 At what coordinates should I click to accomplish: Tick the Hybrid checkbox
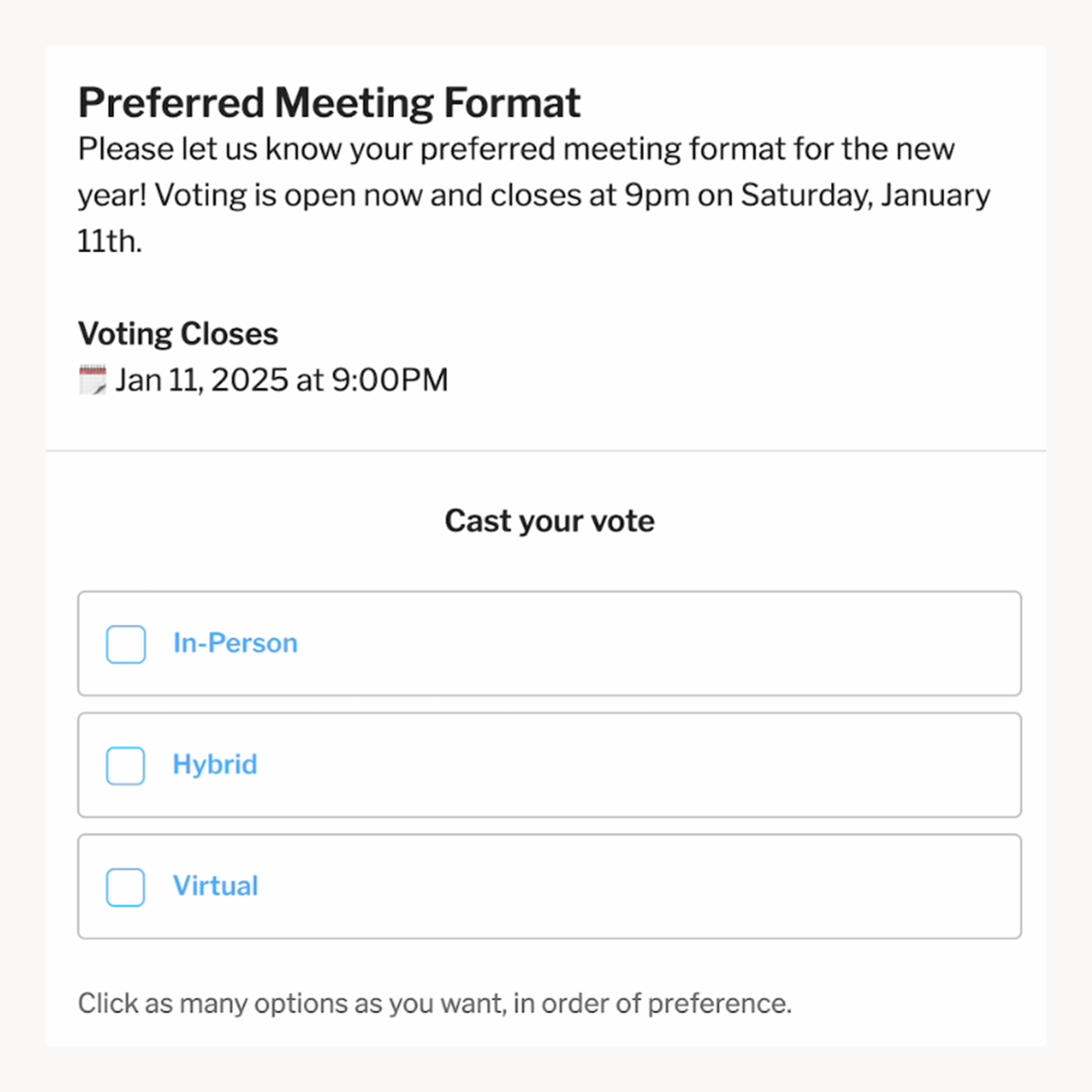tap(126, 765)
